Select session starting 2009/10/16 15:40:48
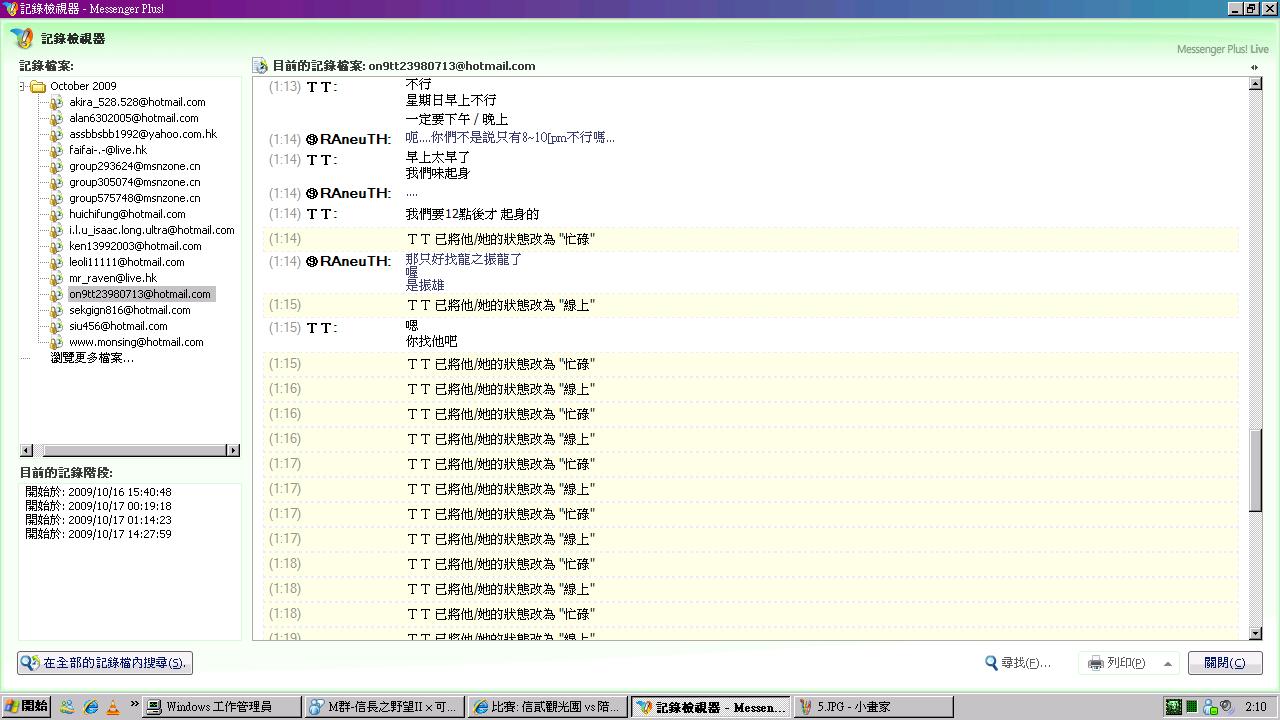1280x720 pixels. pyautogui.click(x=98, y=492)
